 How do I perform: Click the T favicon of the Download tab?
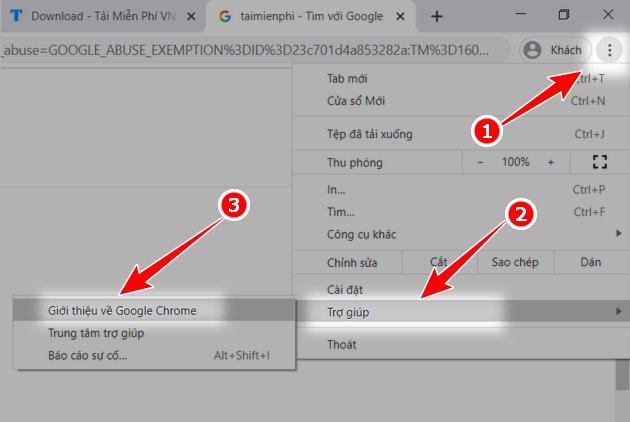tap(16, 16)
